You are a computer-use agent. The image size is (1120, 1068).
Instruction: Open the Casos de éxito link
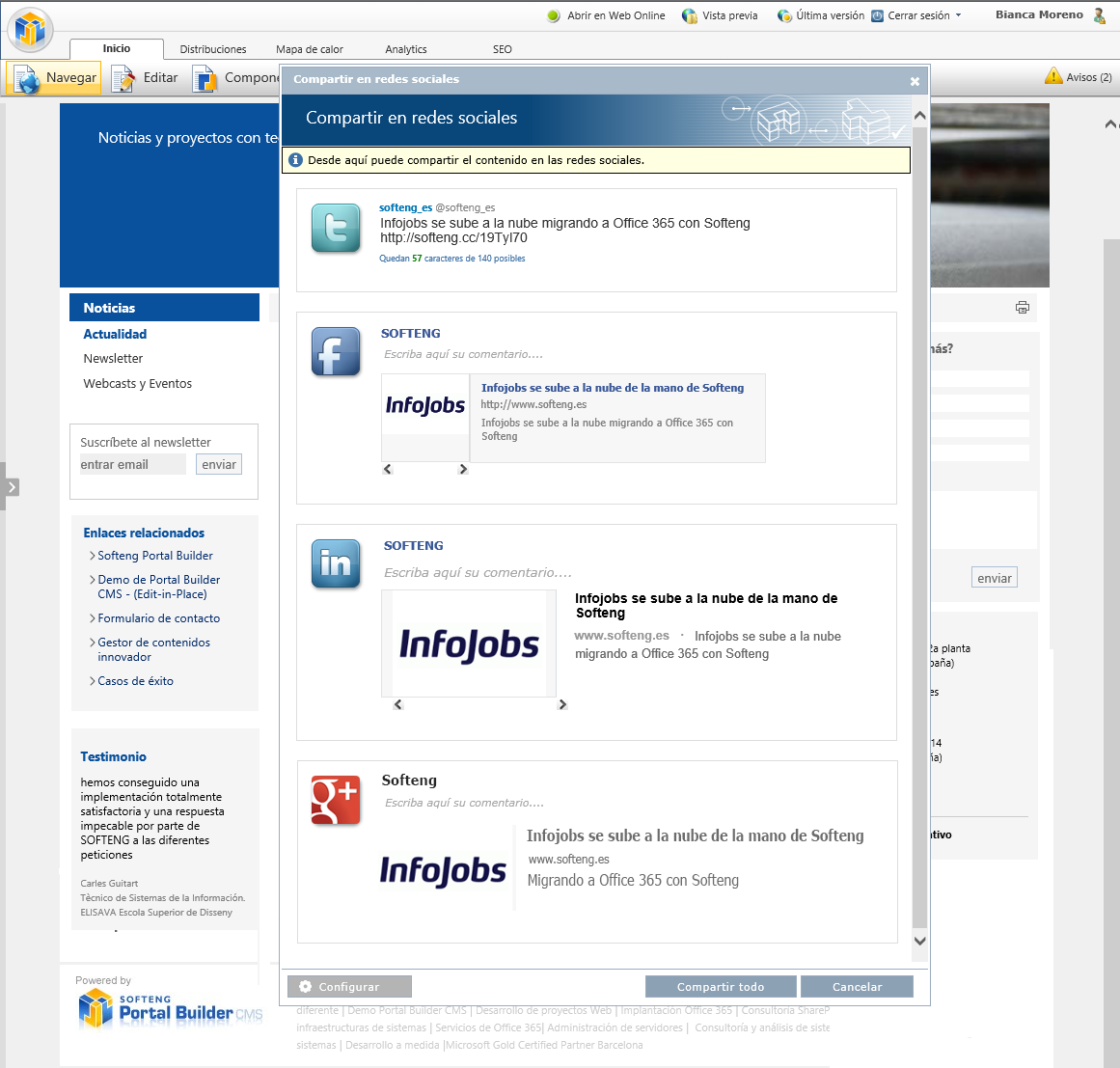click(135, 681)
